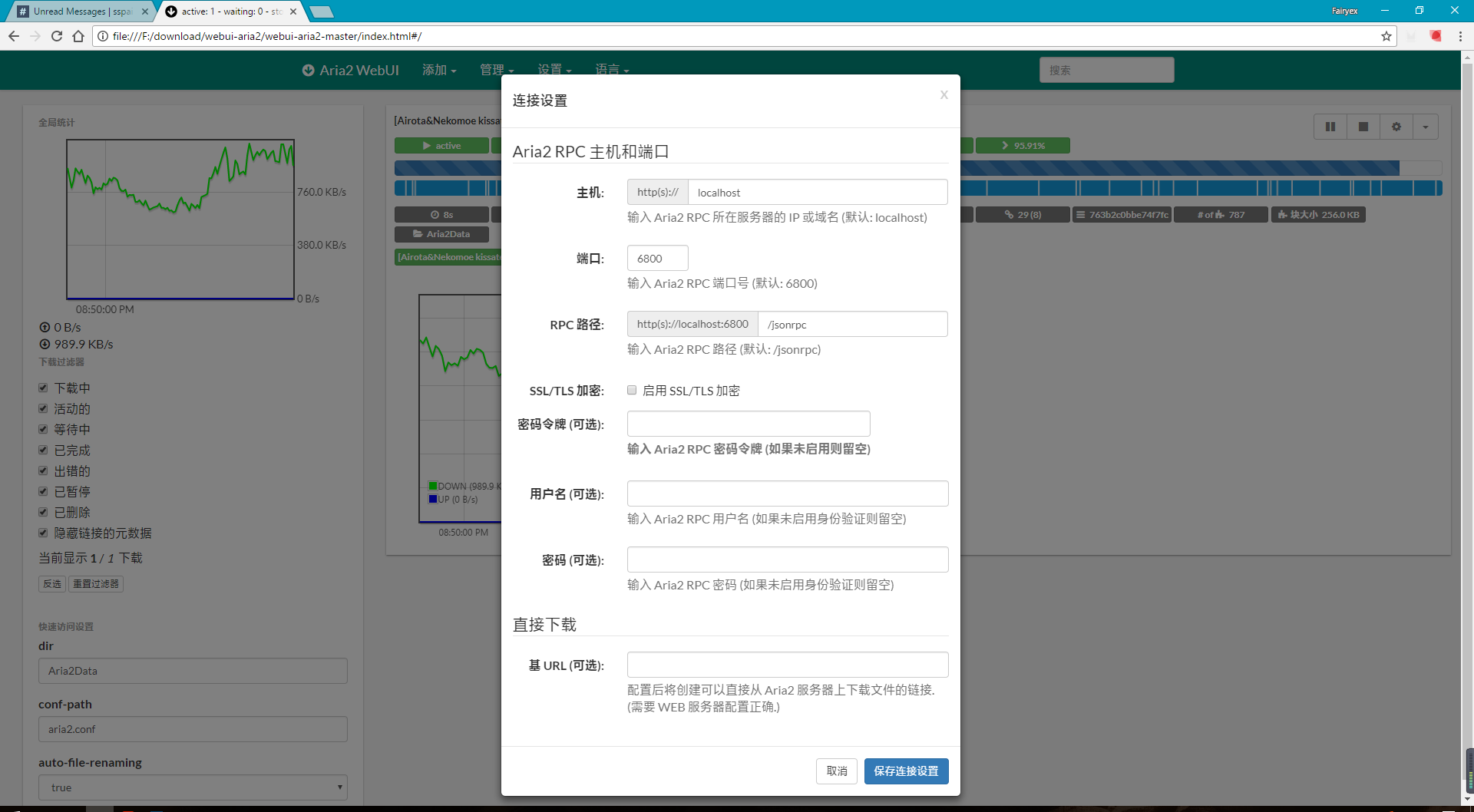Image resolution: width=1474 pixels, height=812 pixels.
Task: Enable the SSL/TLS encryption checkbox
Action: (632, 390)
